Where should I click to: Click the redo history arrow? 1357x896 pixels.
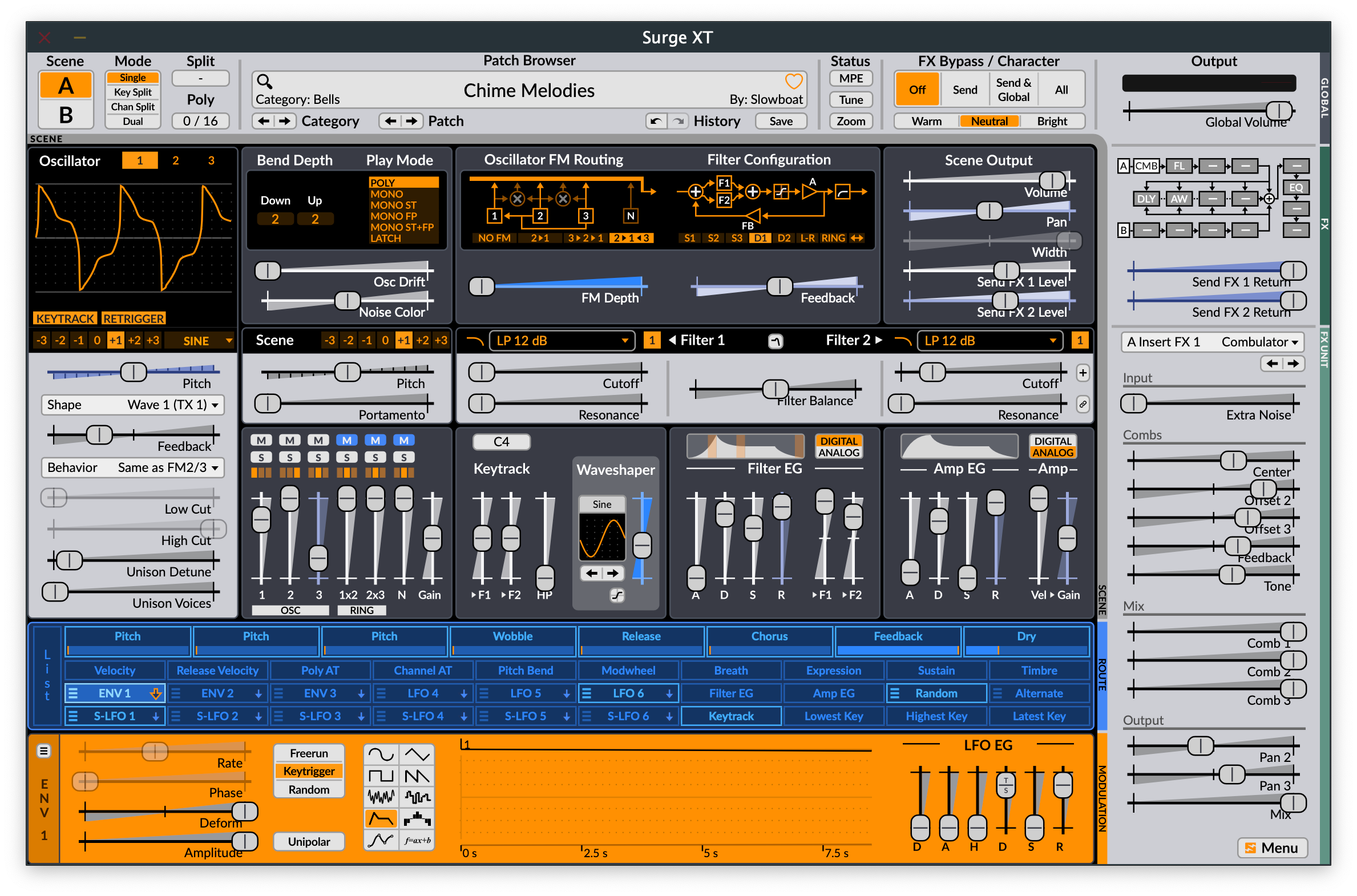(677, 121)
